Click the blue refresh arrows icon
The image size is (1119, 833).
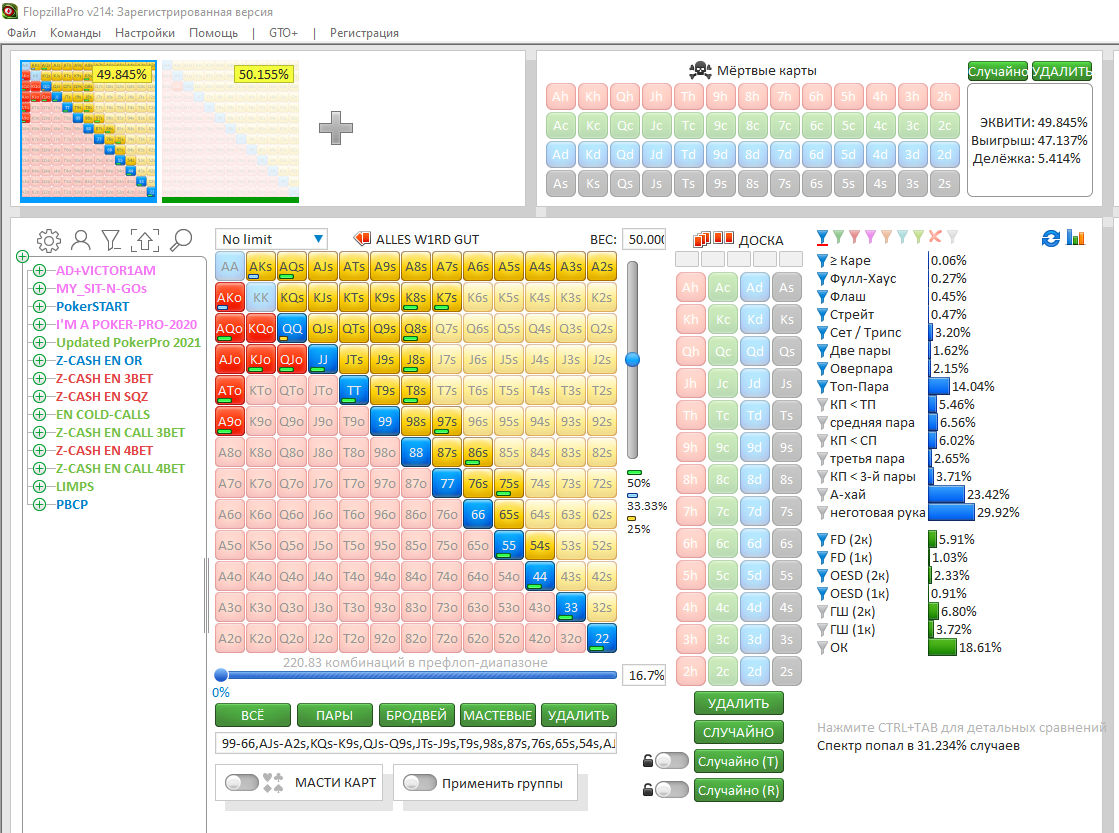pos(1050,238)
